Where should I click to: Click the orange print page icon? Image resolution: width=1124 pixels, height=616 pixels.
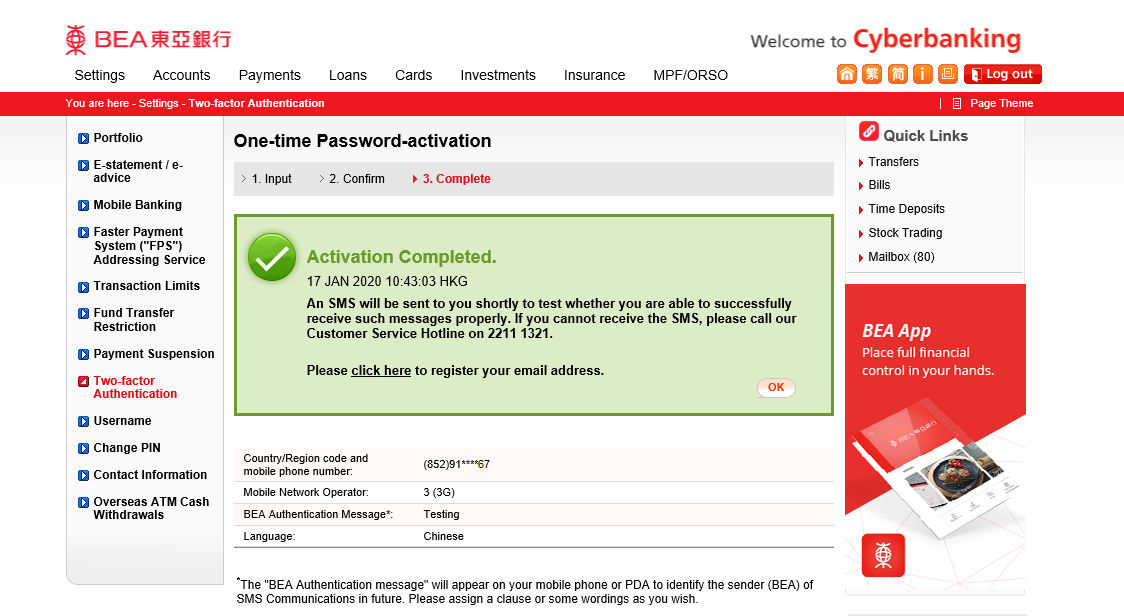pos(948,74)
